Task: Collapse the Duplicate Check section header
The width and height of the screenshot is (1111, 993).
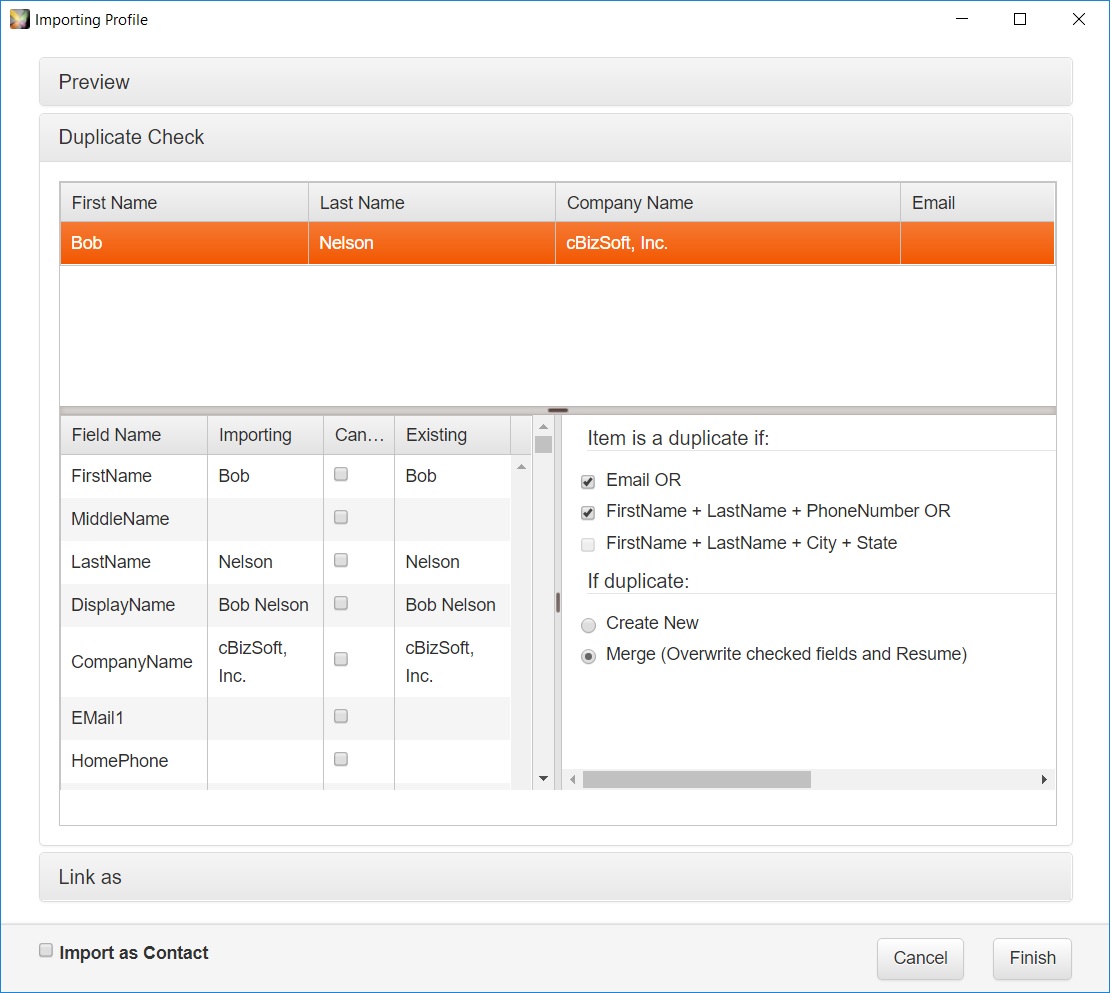Action: pos(556,138)
